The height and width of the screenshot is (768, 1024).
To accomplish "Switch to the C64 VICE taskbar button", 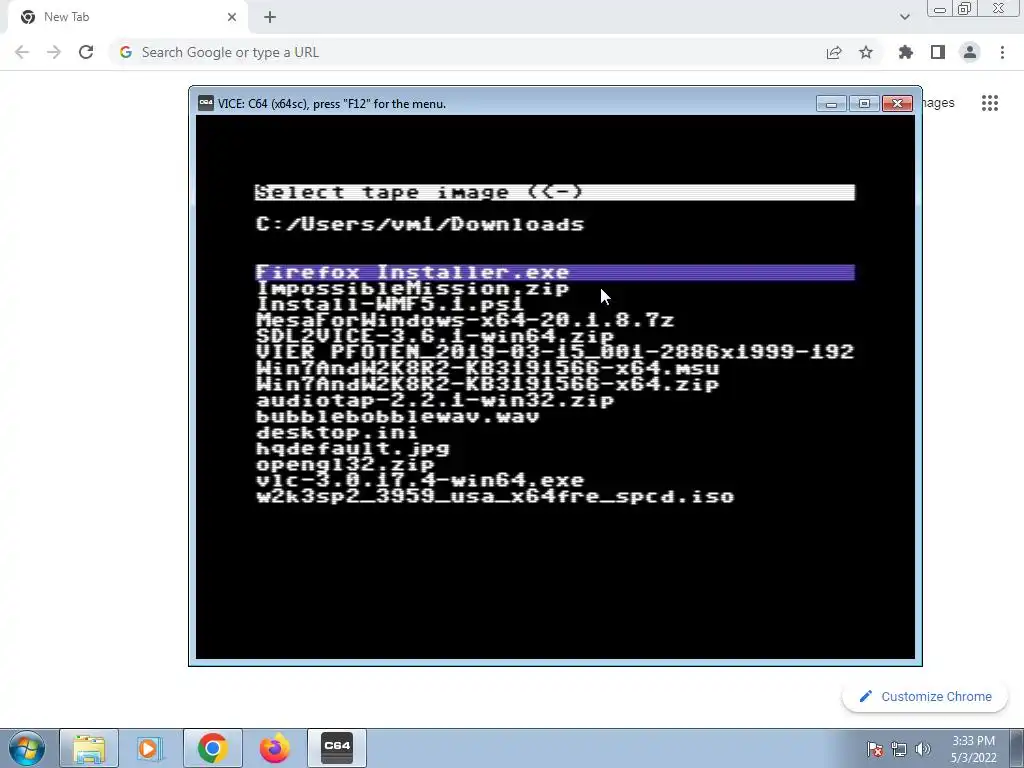I will pyautogui.click(x=337, y=748).
